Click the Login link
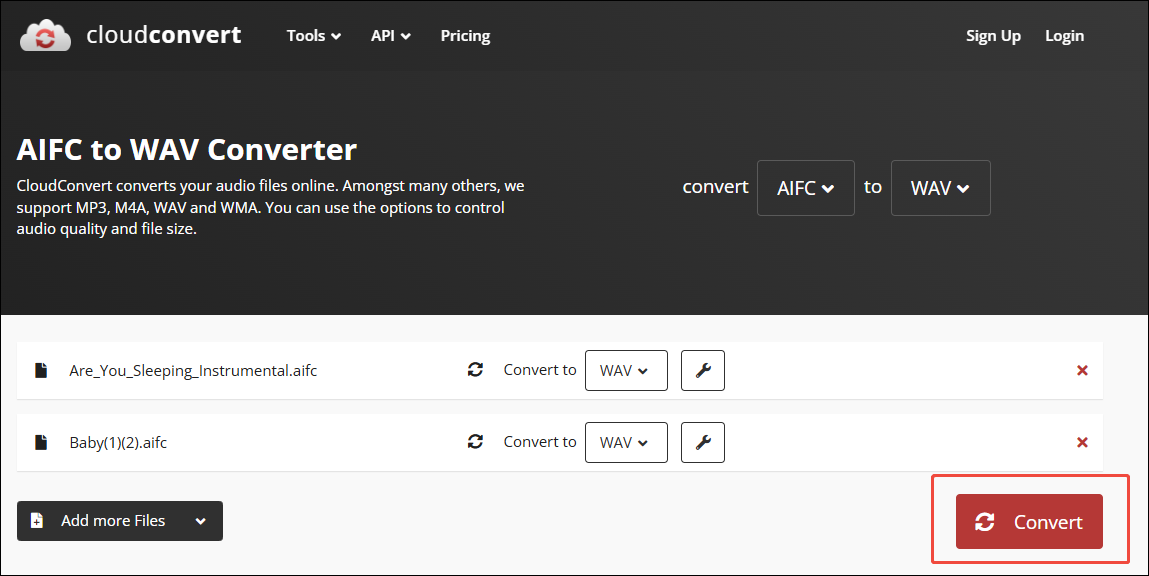1149x576 pixels. tap(1064, 36)
